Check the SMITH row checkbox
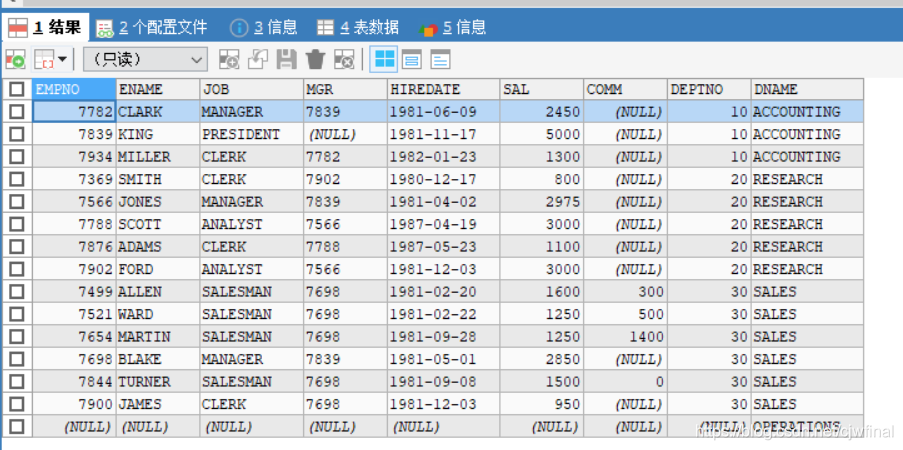The image size is (903, 450). pyautogui.click(x=17, y=179)
